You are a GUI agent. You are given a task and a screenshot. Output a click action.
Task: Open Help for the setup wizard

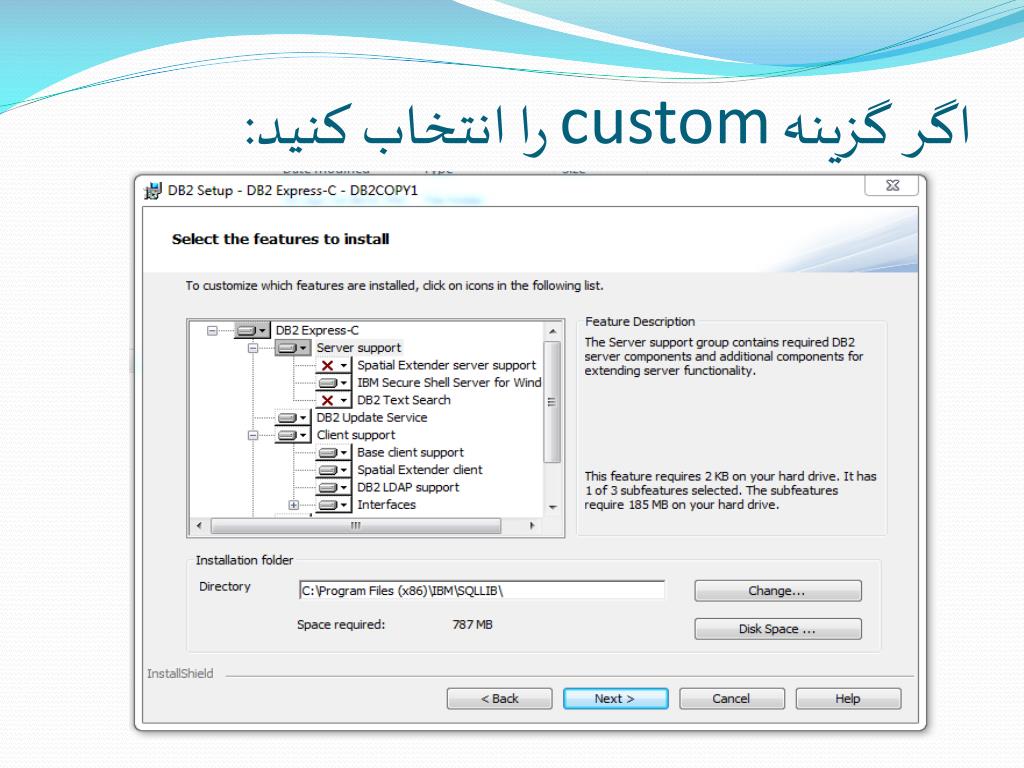click(x=848, y=699)
